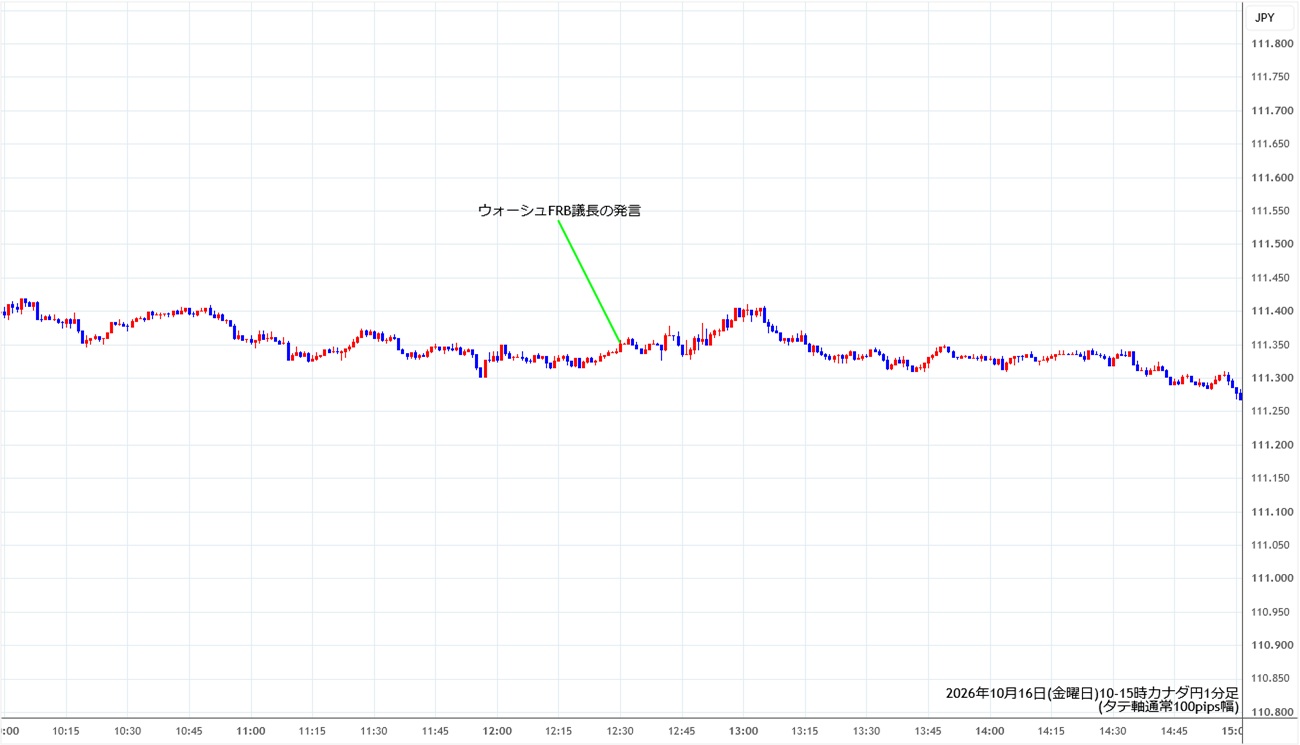Click the 111.400 price axis label
The height and width of the screenshot is (745, 1300).
tap(1271, 311)
